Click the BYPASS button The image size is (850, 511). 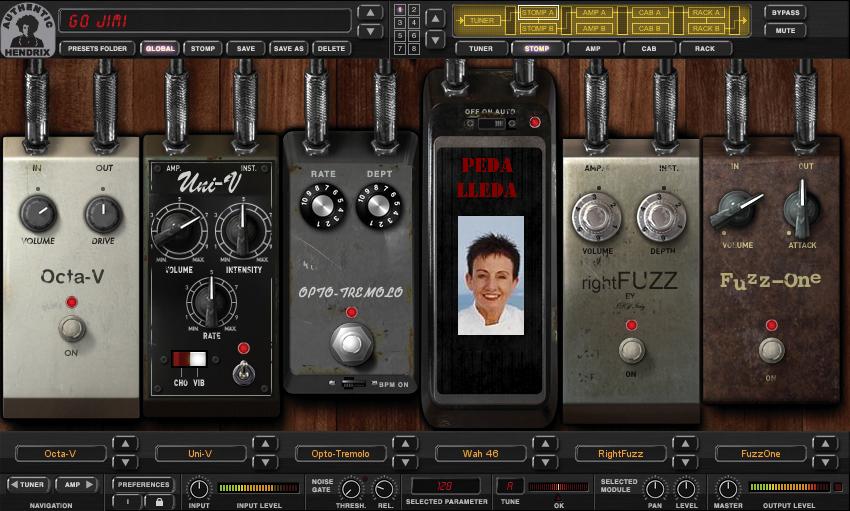point(785,13)
